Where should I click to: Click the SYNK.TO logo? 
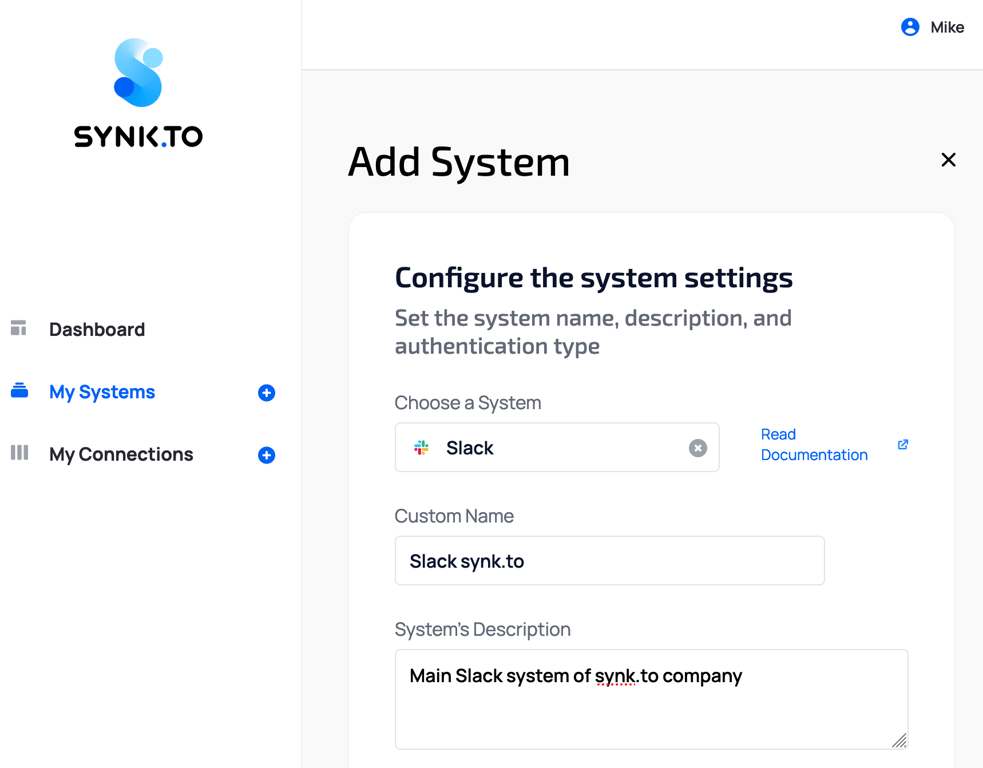click(x=138, y=93)
